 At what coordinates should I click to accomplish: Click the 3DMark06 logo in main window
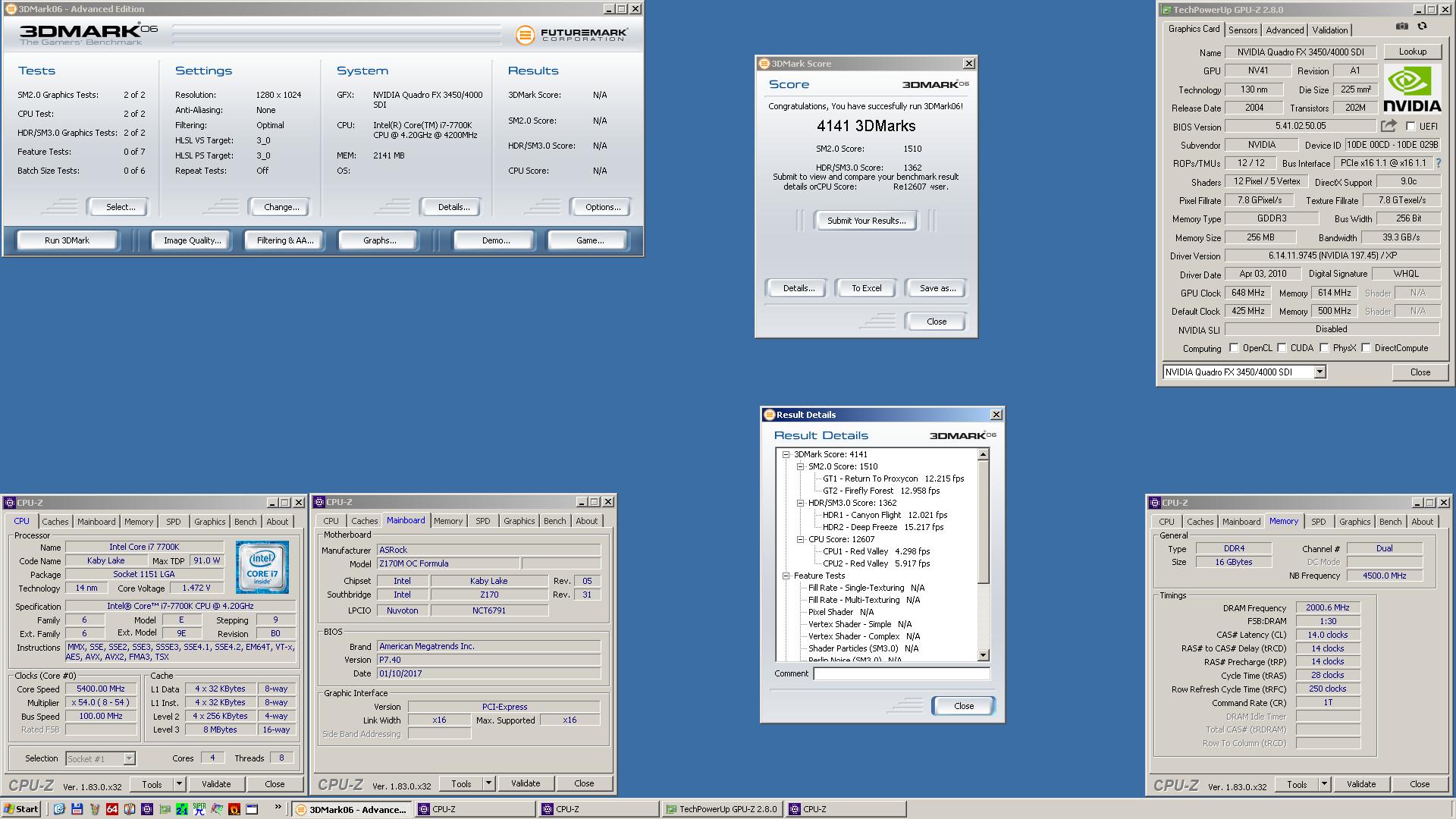(88, 34)
